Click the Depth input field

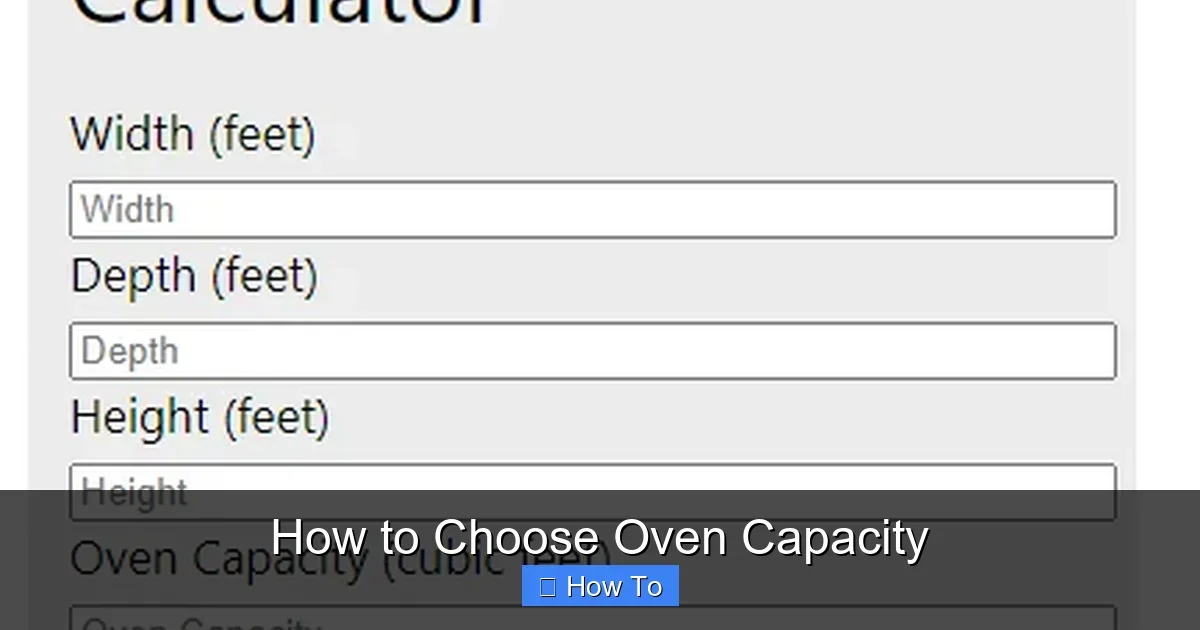coord(592,350)
